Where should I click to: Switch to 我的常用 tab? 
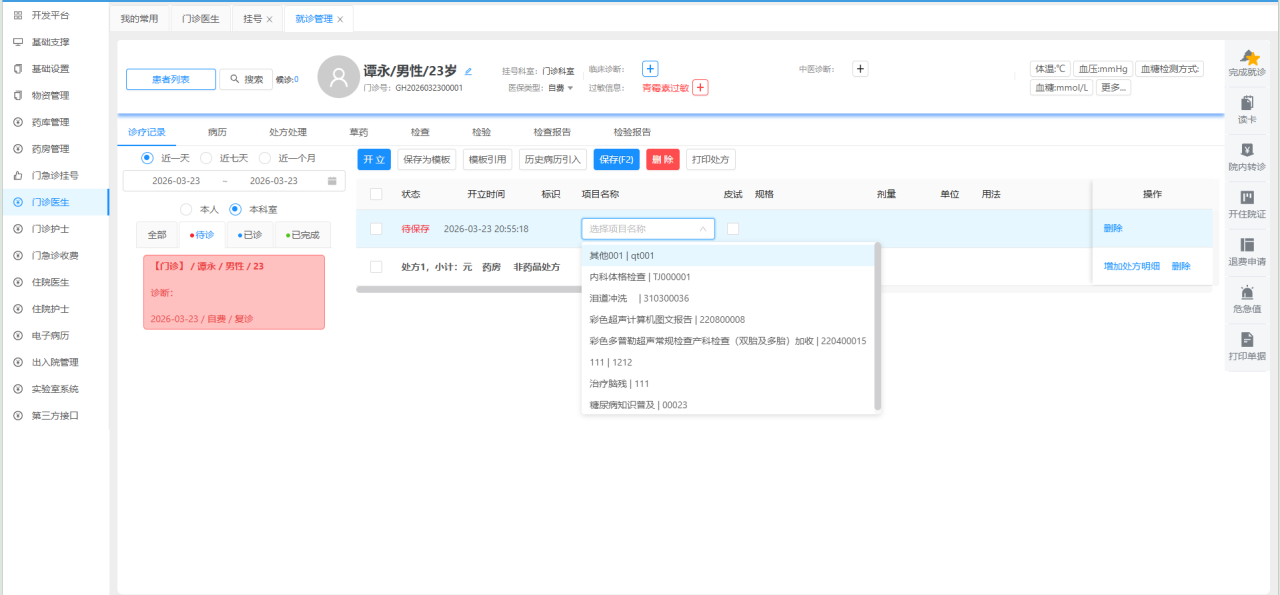[139, 19]
